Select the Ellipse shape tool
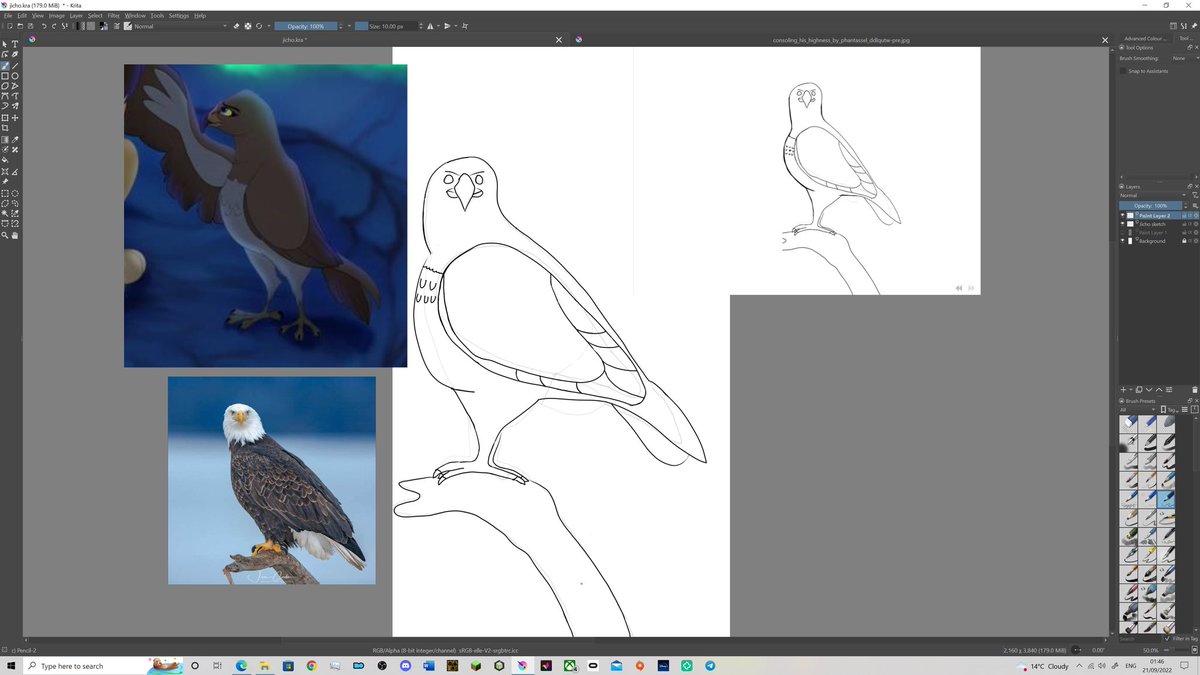This screenshot has height=675, width=1200. [15, 76]
